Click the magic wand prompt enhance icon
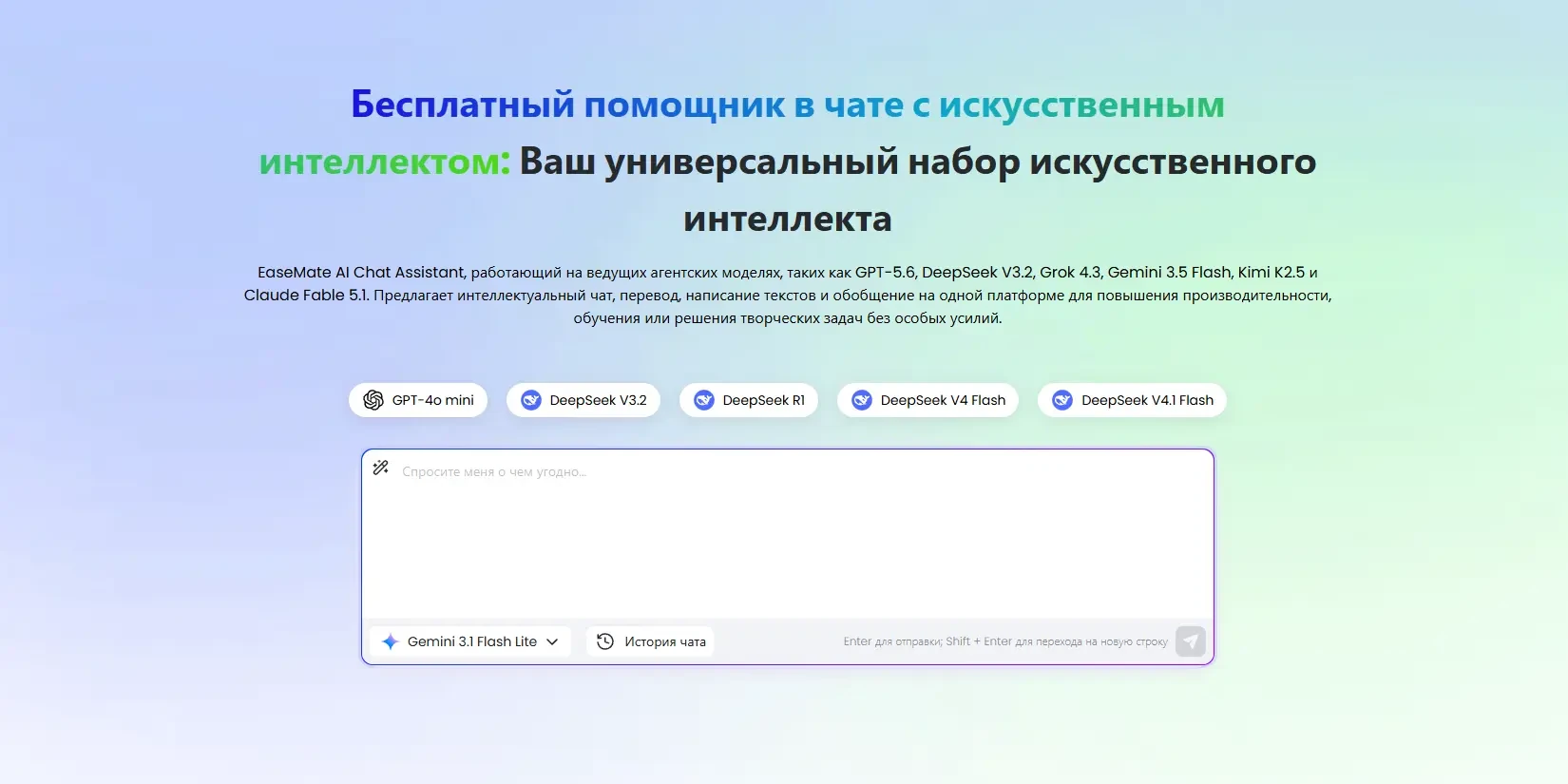1568x784 pixels. click(381, 468)
